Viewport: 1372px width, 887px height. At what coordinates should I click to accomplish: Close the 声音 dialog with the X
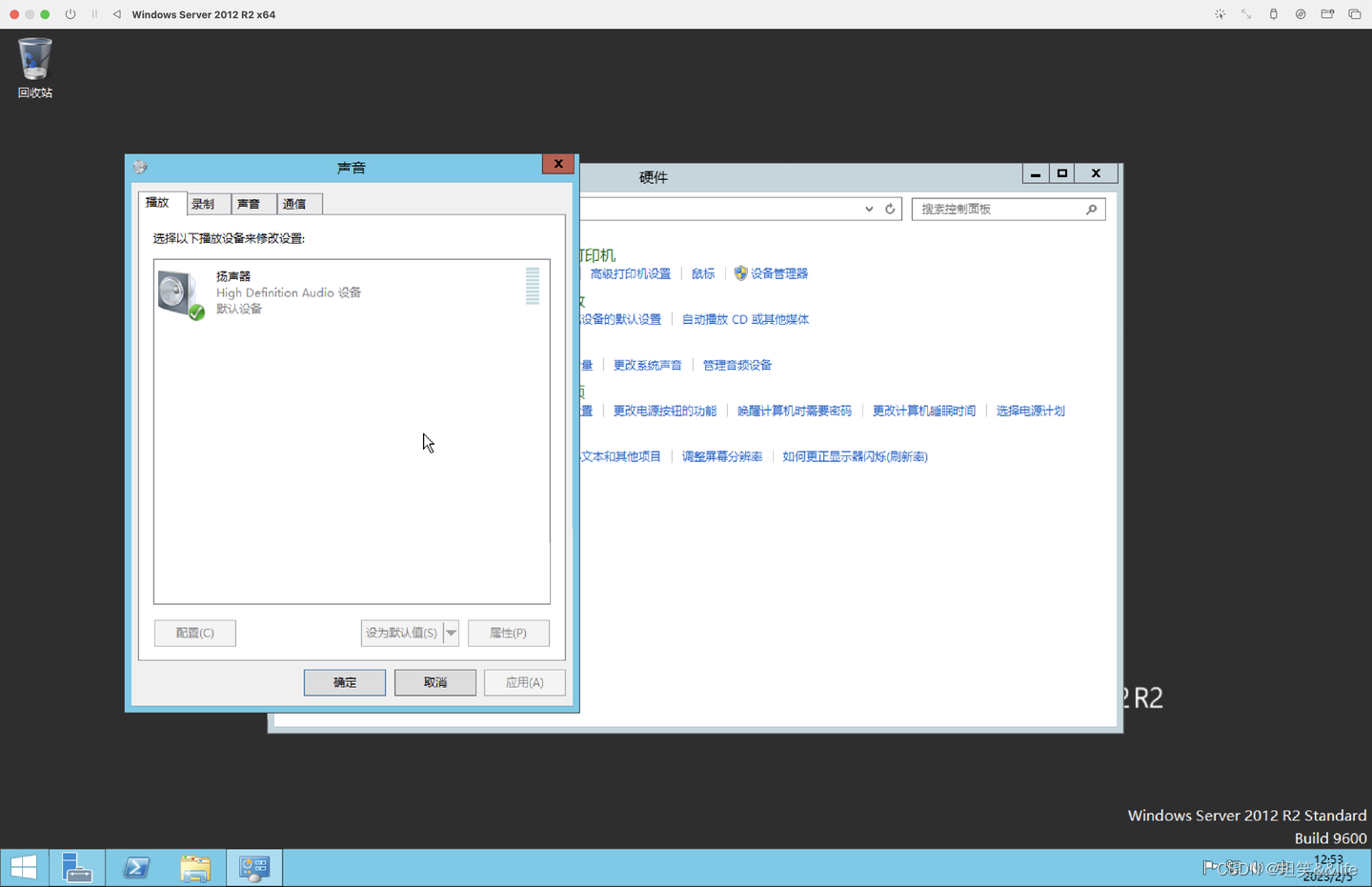[558, 164]
